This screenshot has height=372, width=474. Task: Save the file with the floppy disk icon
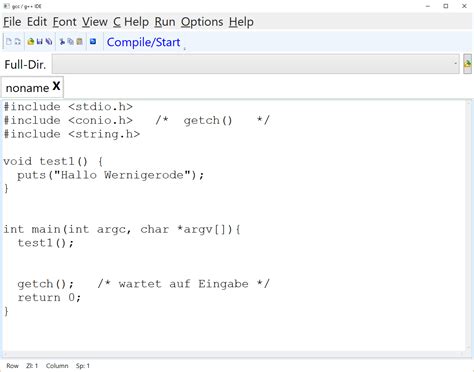[x=40, y=42]
